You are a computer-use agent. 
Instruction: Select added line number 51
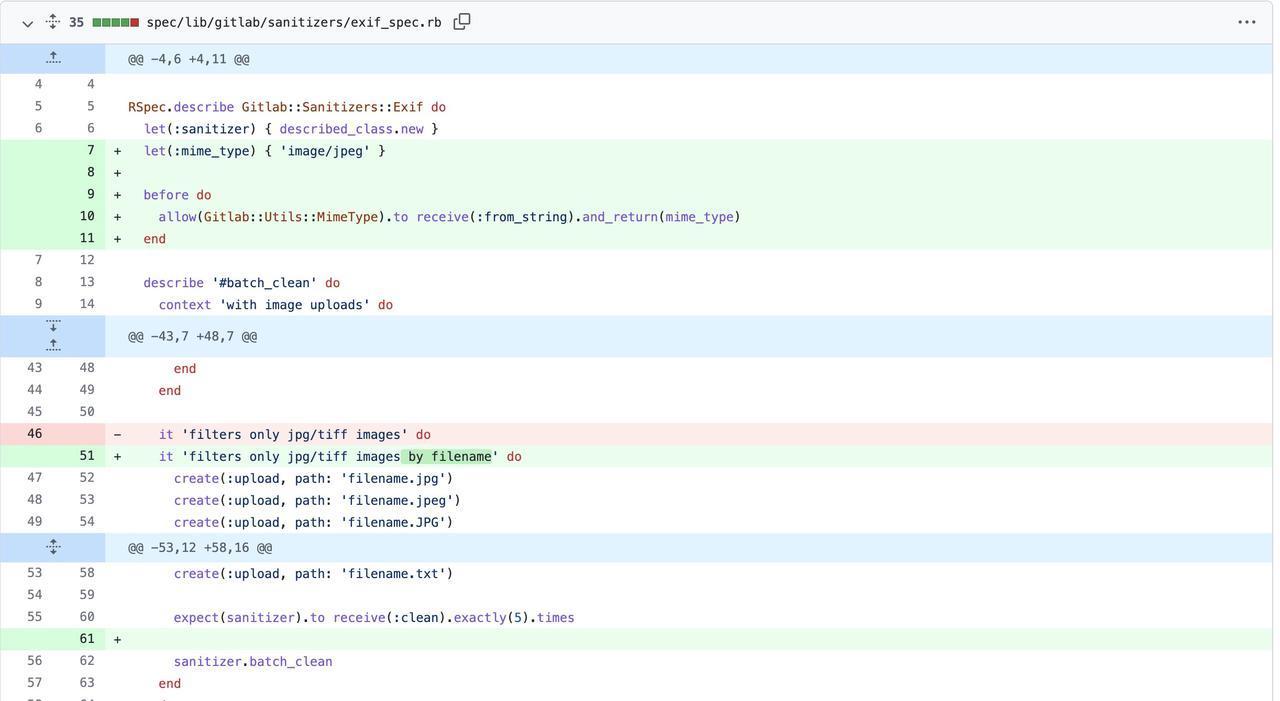pyautogui.click(x=87, y=456)
